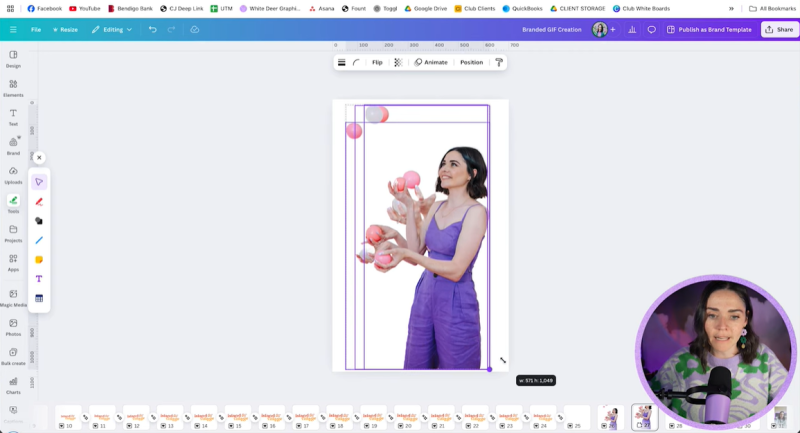The image size is (800, 433).
Task: Choose the yellow Sticky note tool
Action: coord(39,260)
